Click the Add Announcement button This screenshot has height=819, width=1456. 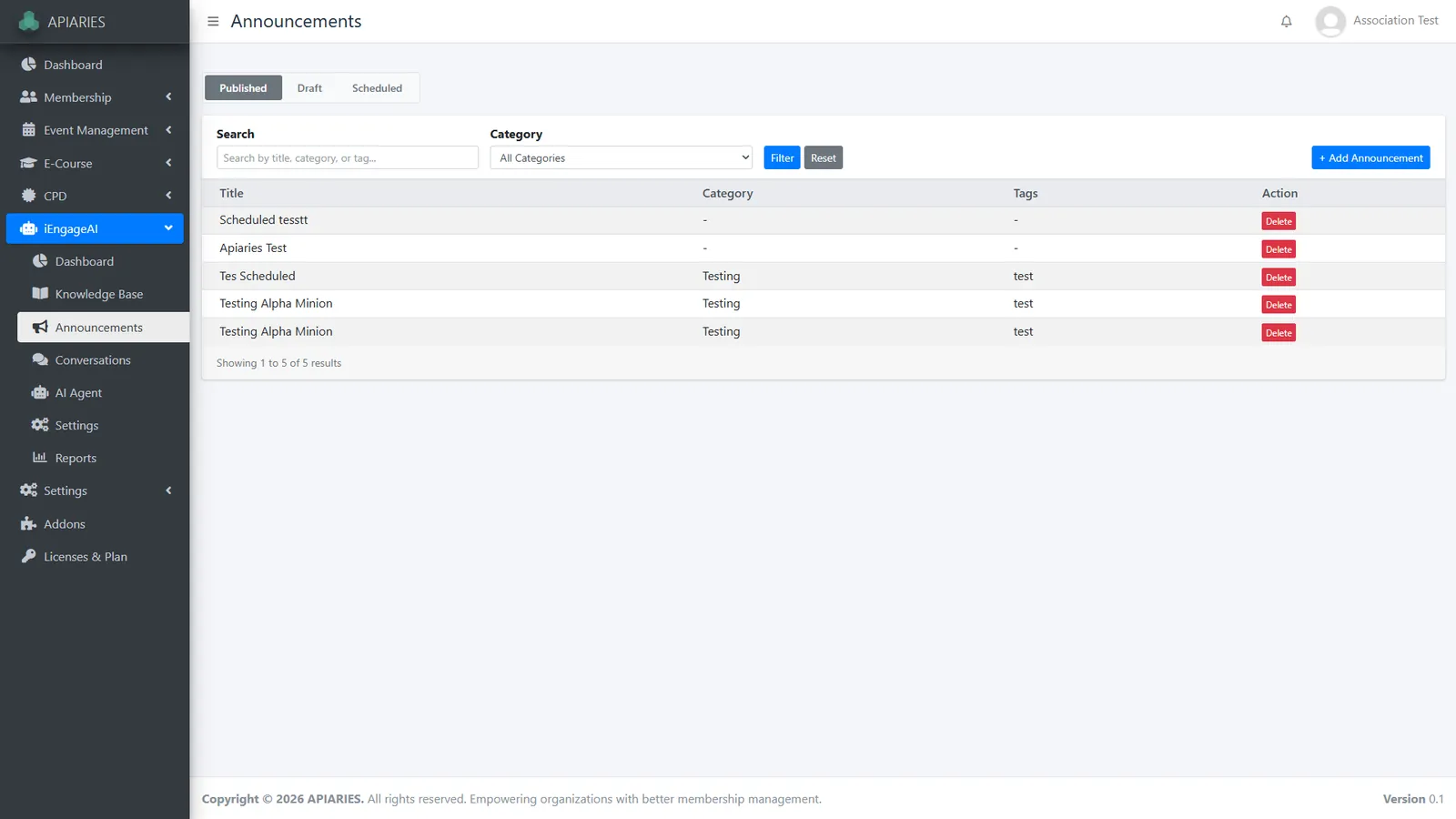(x=1370, y=157)
